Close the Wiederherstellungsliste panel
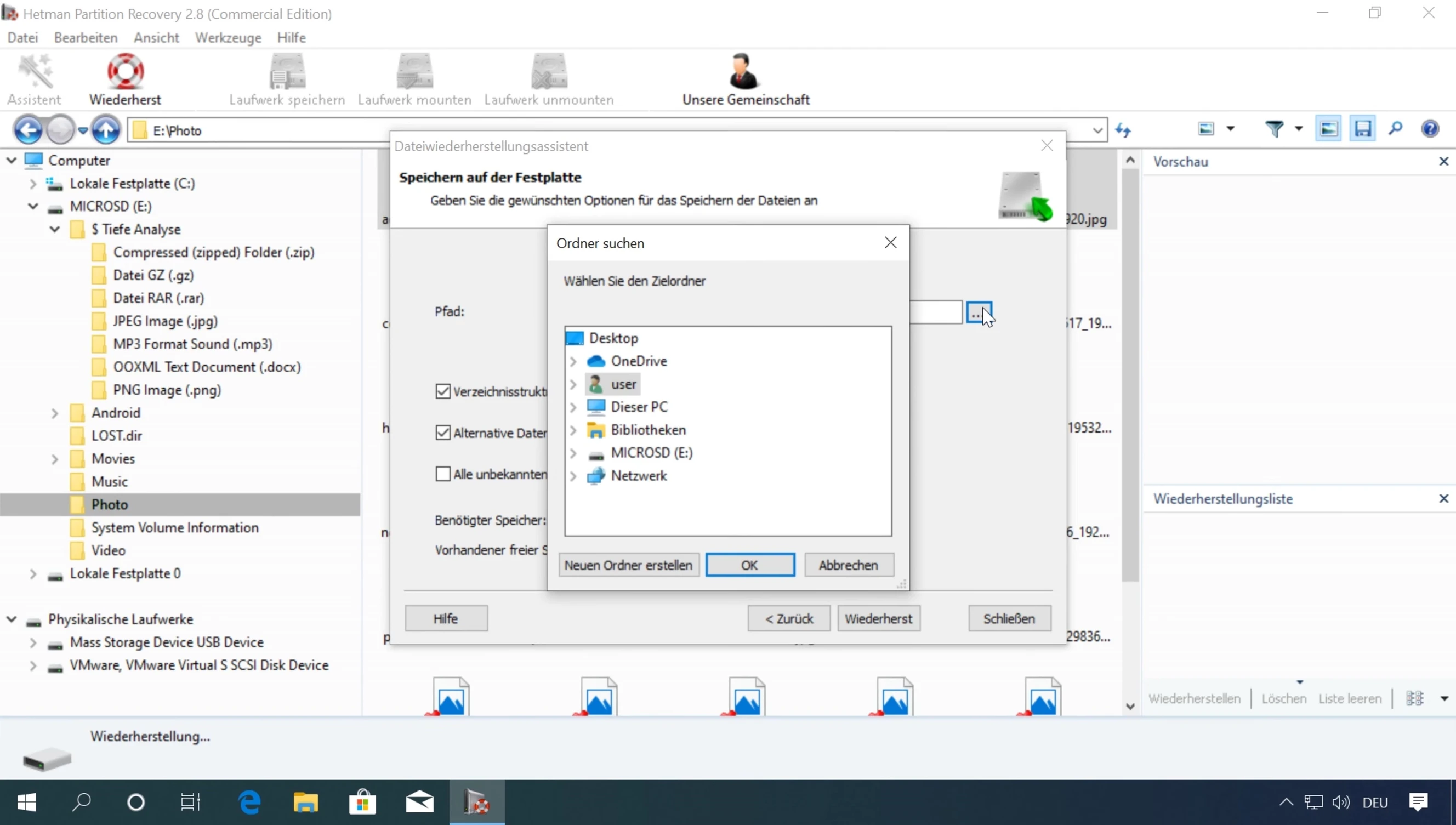The height and width of the screenshot is (825, 1456). pyautogui.click(x=1443, y=499)
